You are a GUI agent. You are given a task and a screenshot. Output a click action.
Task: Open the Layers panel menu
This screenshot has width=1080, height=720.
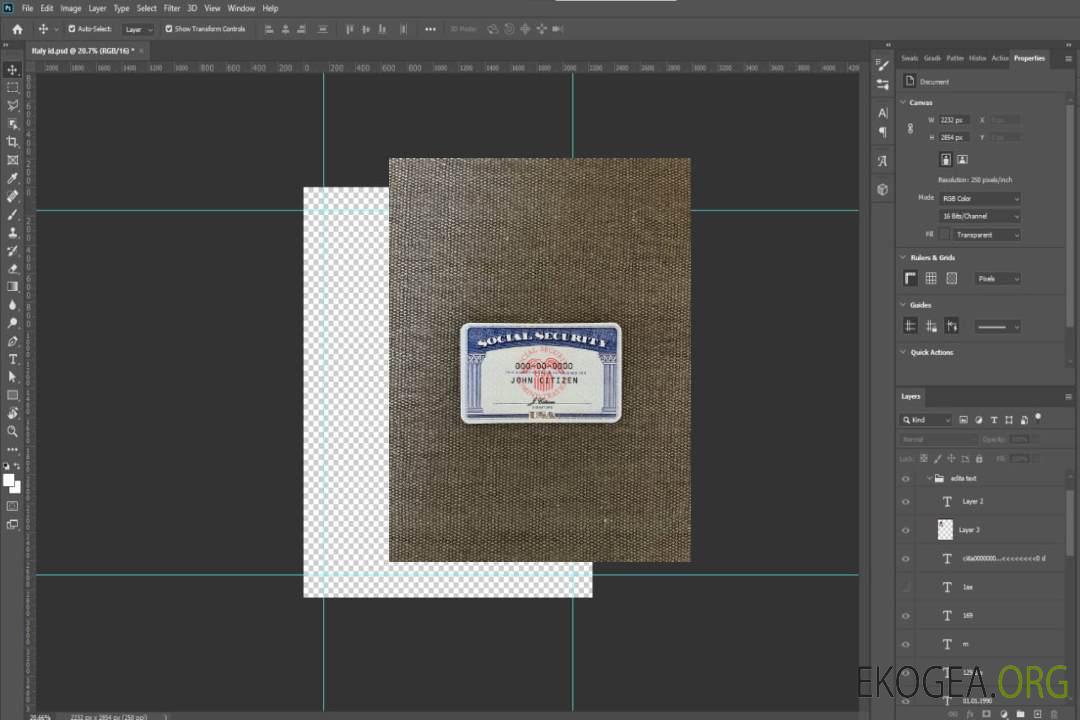[1068, 397]
